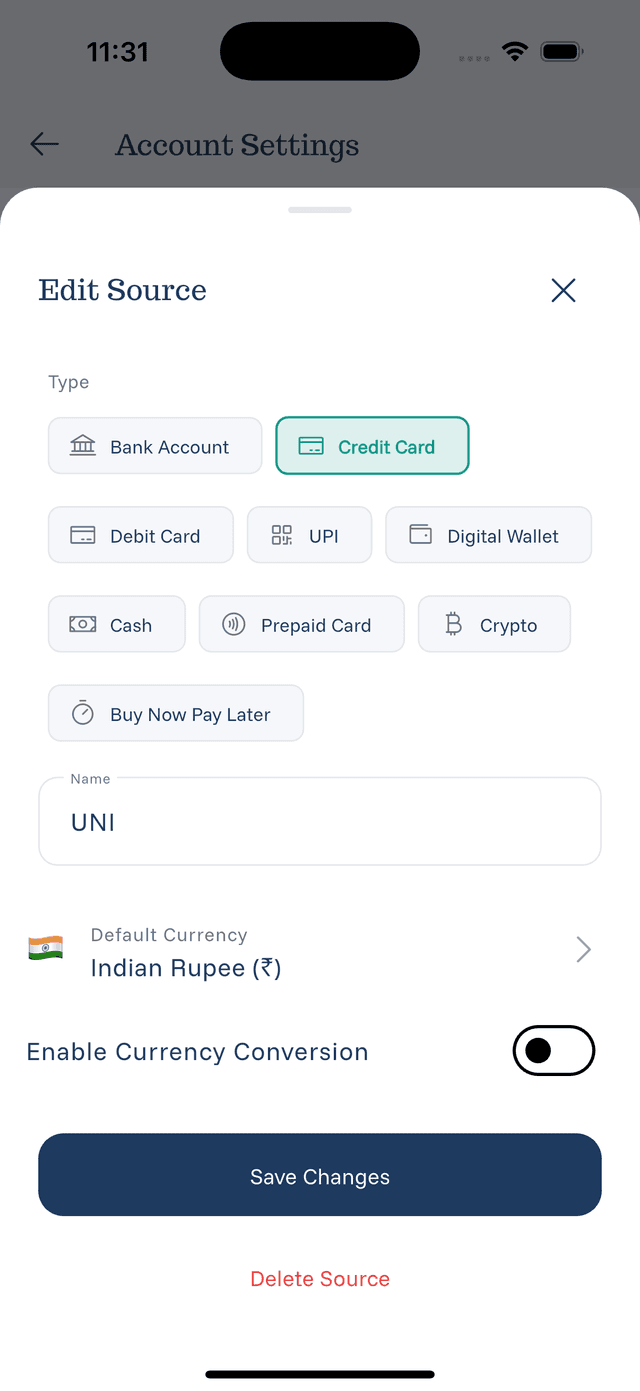This screenshot has height=1391, width=640.
Task: Click the QR code icon on UPI
Action: click(x=282, y=534)
